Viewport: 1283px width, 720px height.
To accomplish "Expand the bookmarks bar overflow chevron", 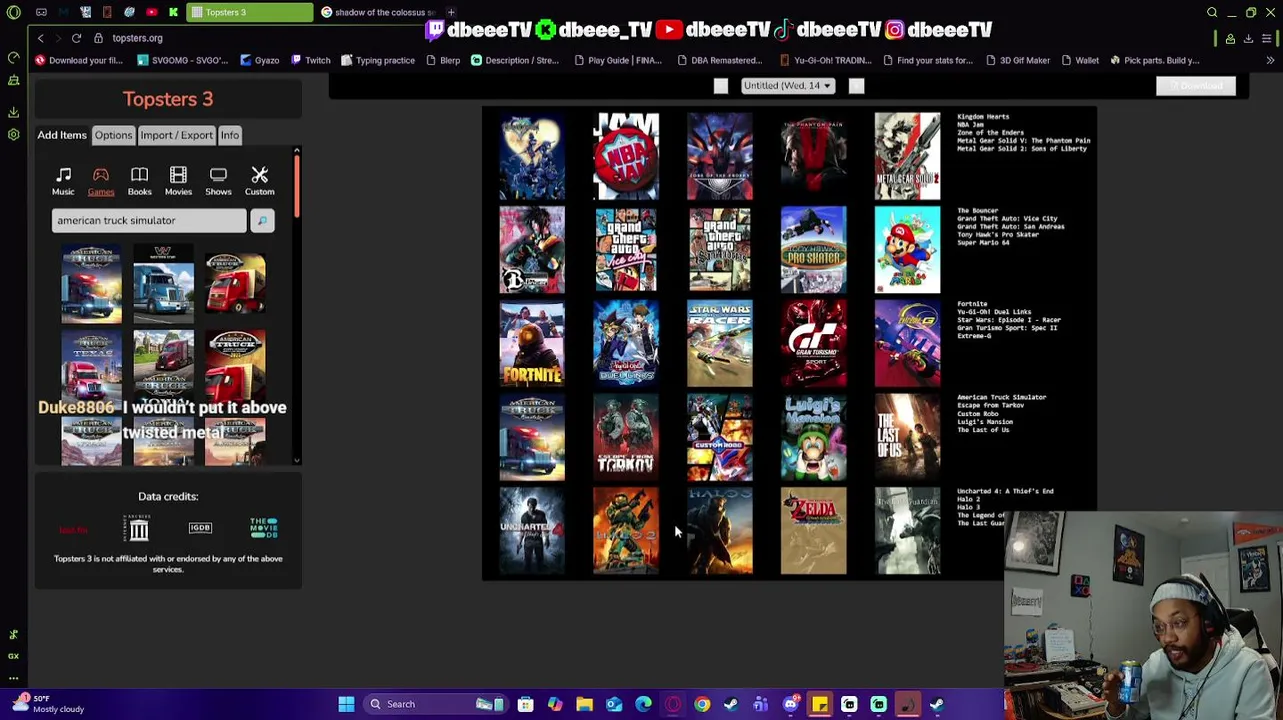I will 1269,60.
